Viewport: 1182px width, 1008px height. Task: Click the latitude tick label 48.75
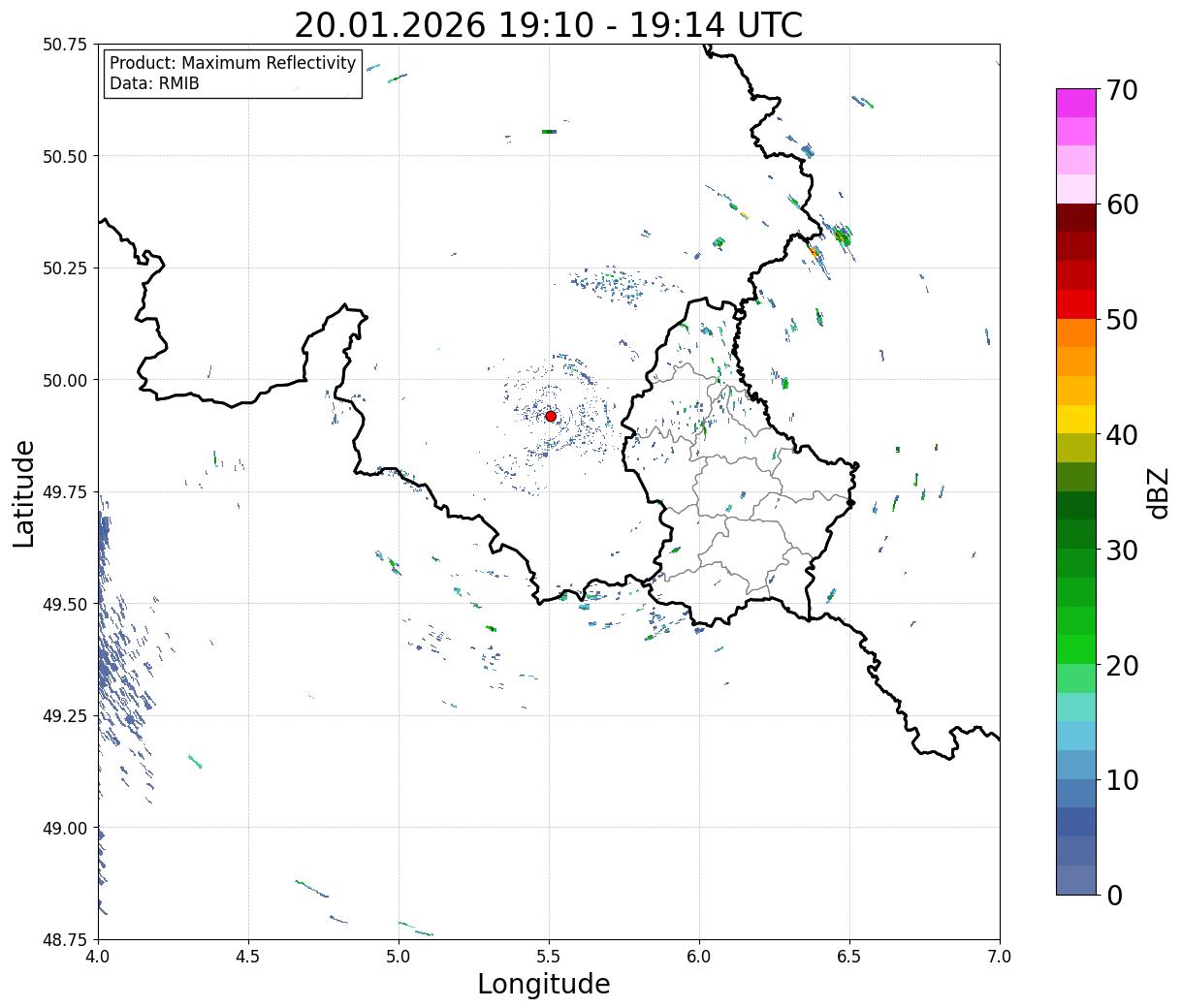65,939
